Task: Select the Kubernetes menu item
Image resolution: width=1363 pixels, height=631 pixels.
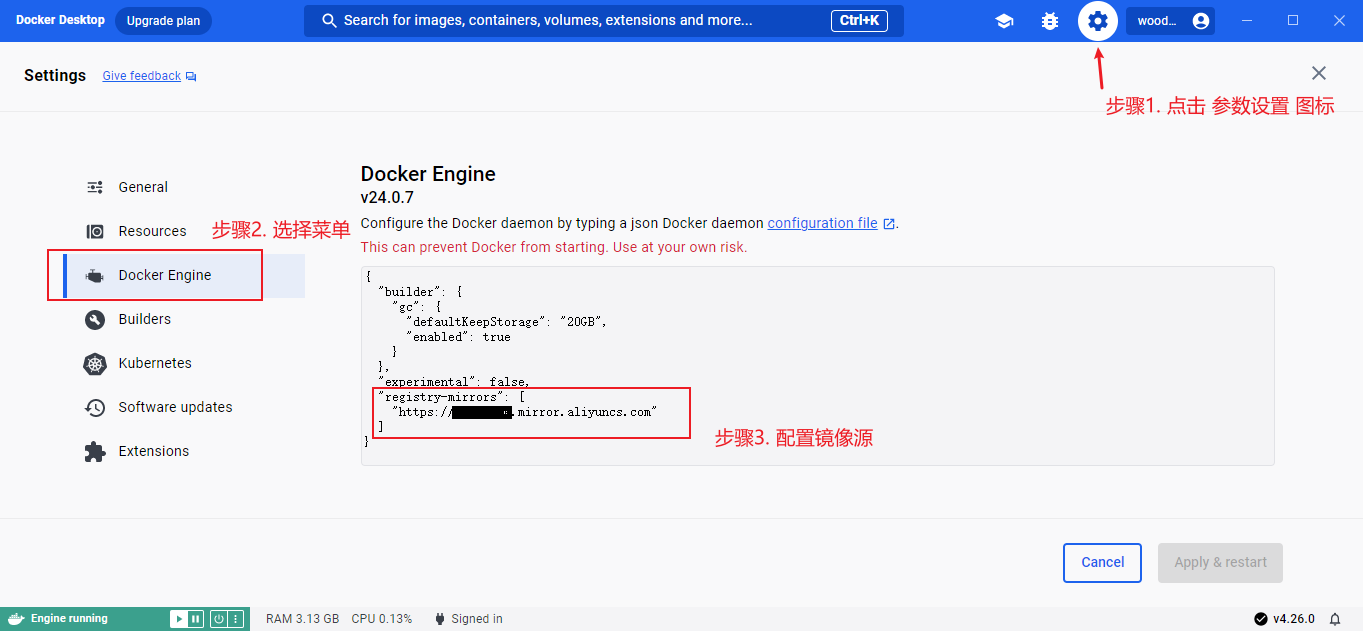Action: [183, 364]
